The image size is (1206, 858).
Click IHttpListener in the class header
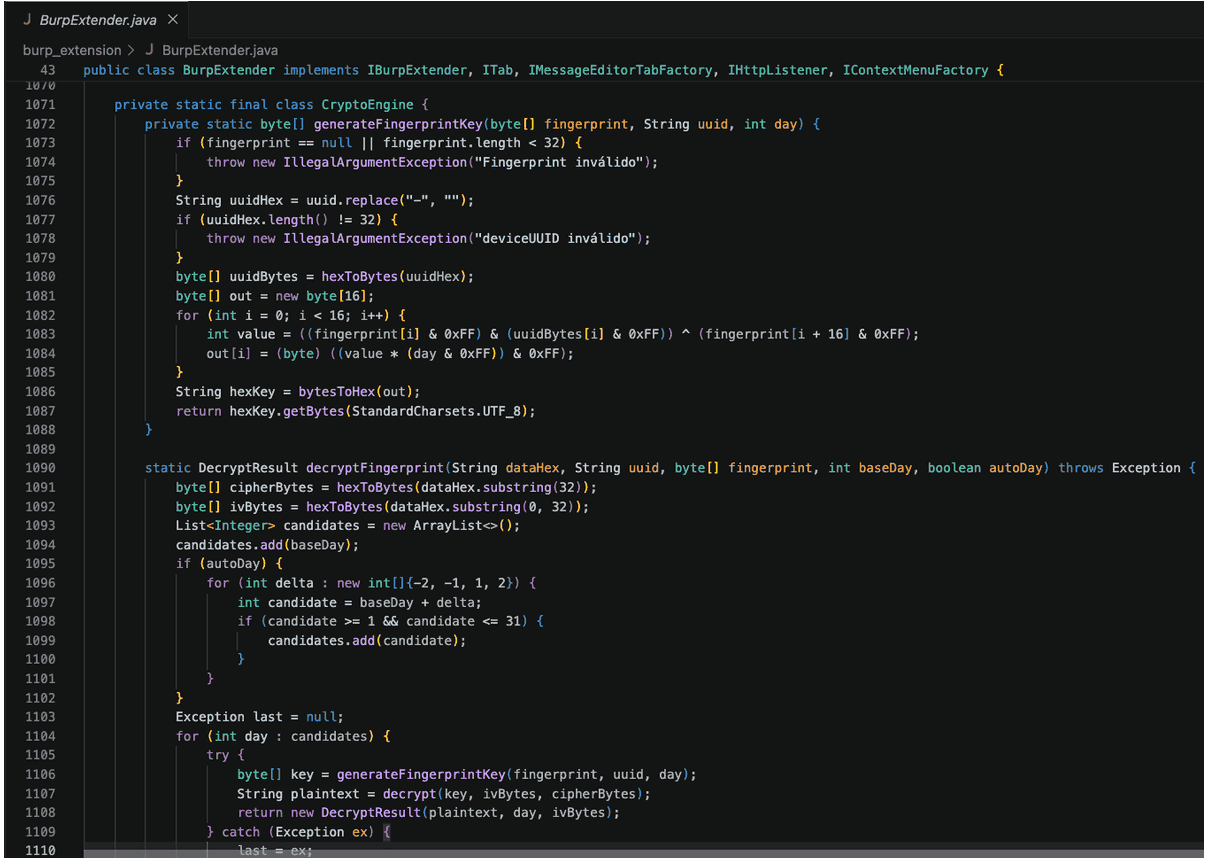(x=778, y=70)
